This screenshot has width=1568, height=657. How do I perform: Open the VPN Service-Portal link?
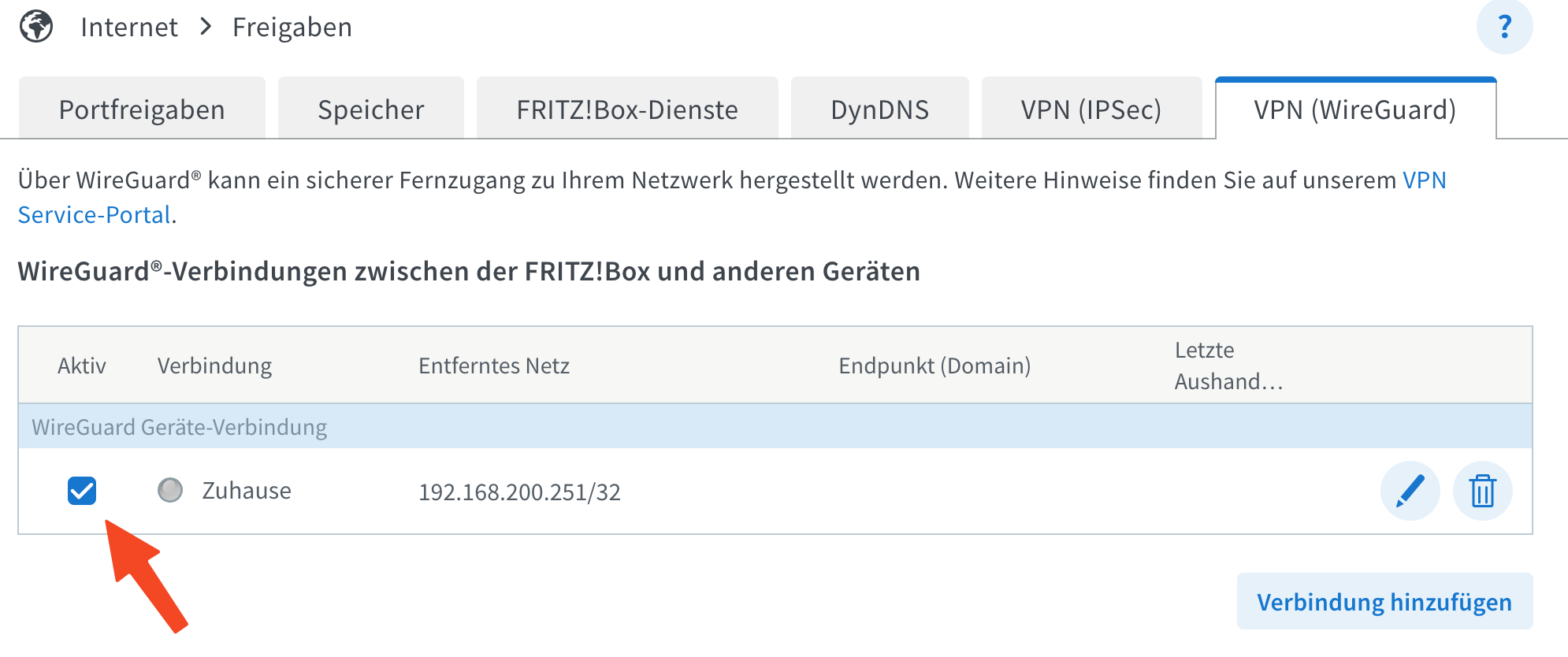pyautogui.click(x=1424, y=180)
